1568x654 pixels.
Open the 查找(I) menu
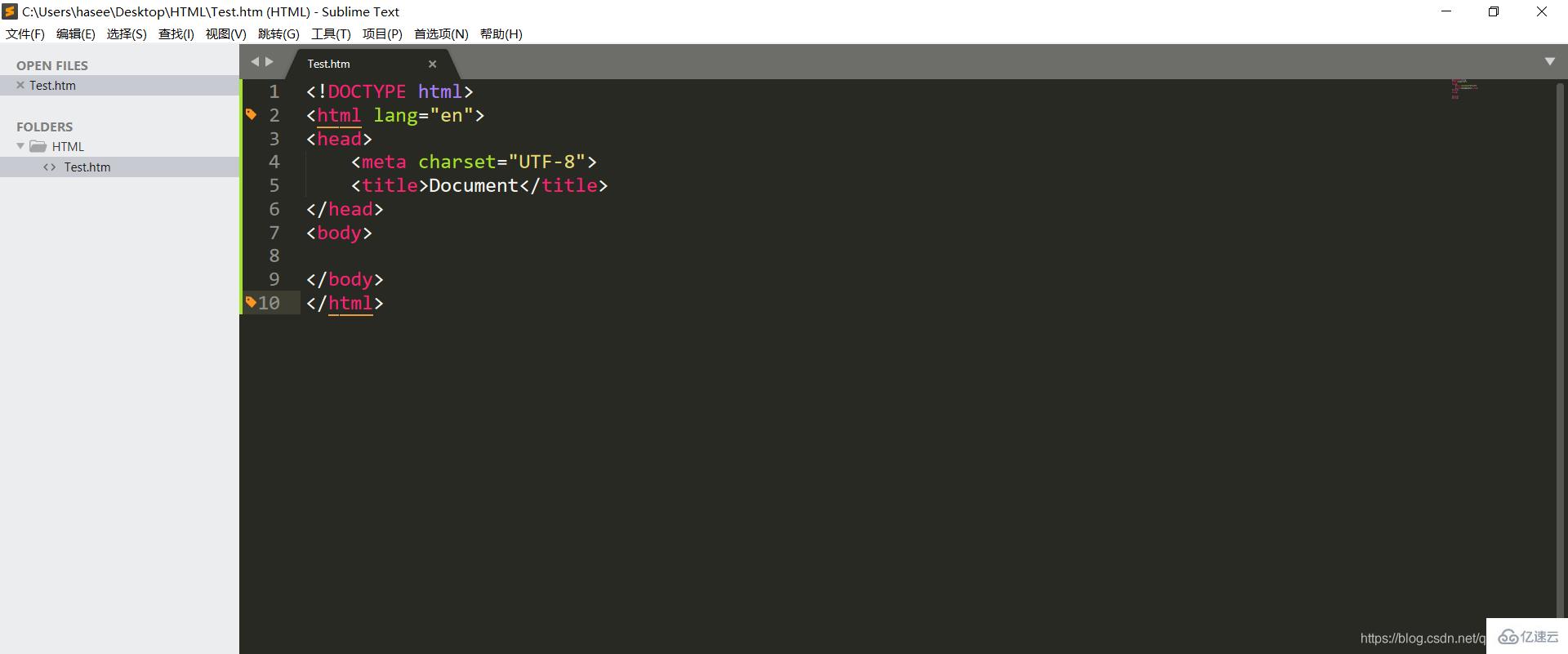pos(176,33)
